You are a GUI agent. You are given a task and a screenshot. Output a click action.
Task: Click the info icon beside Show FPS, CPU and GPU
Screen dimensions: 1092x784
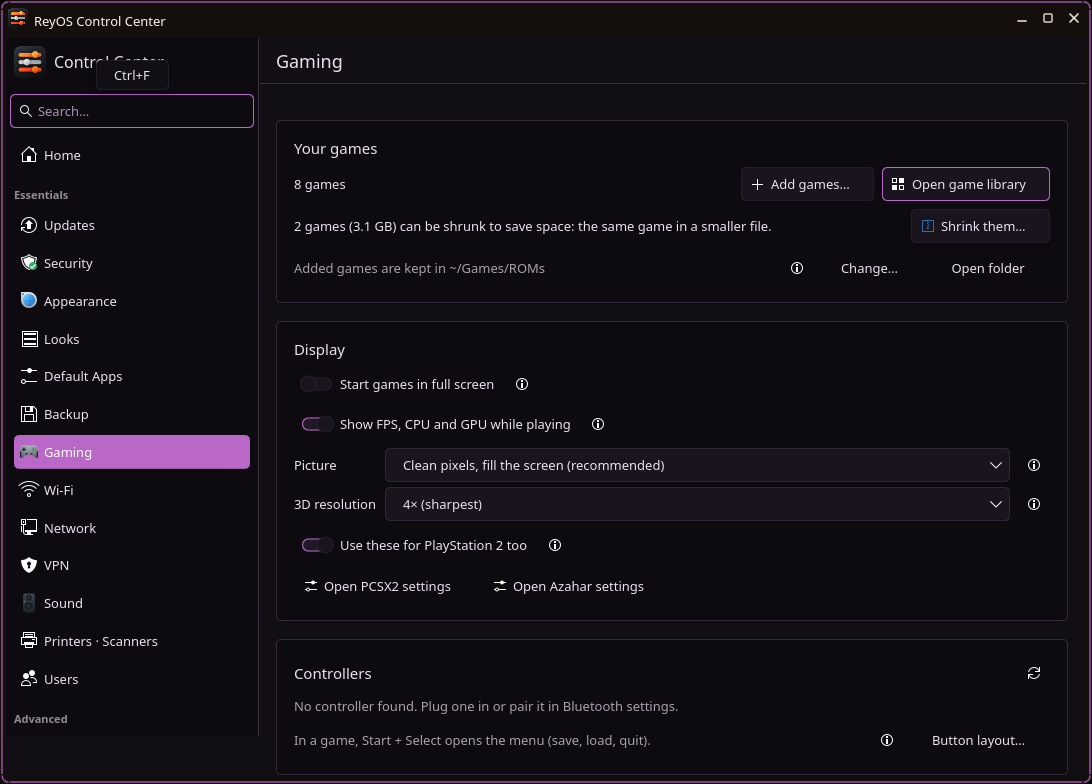point(598,424)
